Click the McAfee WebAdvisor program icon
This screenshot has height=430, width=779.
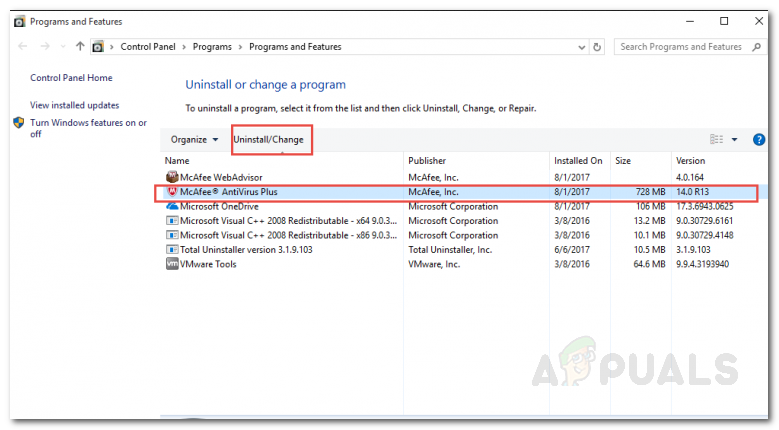172,177
